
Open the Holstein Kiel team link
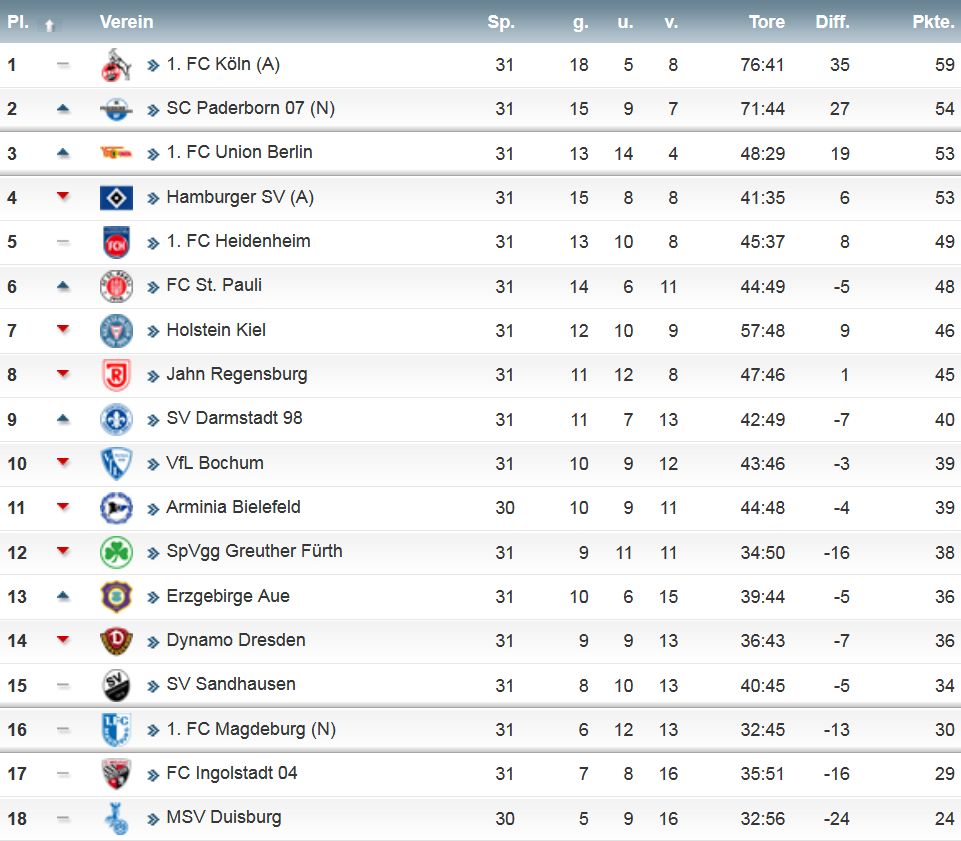pos(216,330)
